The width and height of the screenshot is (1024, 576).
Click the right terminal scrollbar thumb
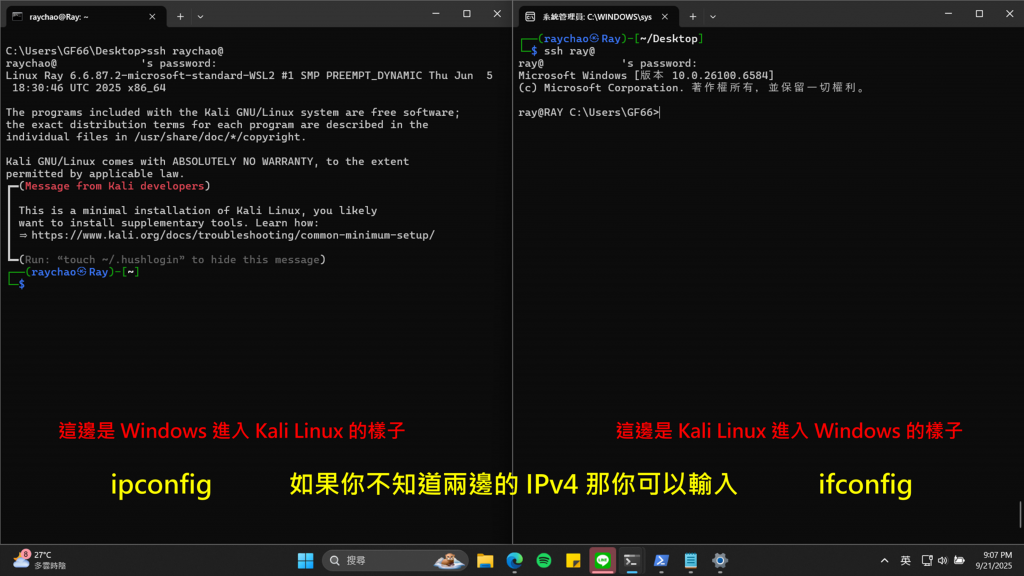pos(1020,514)
